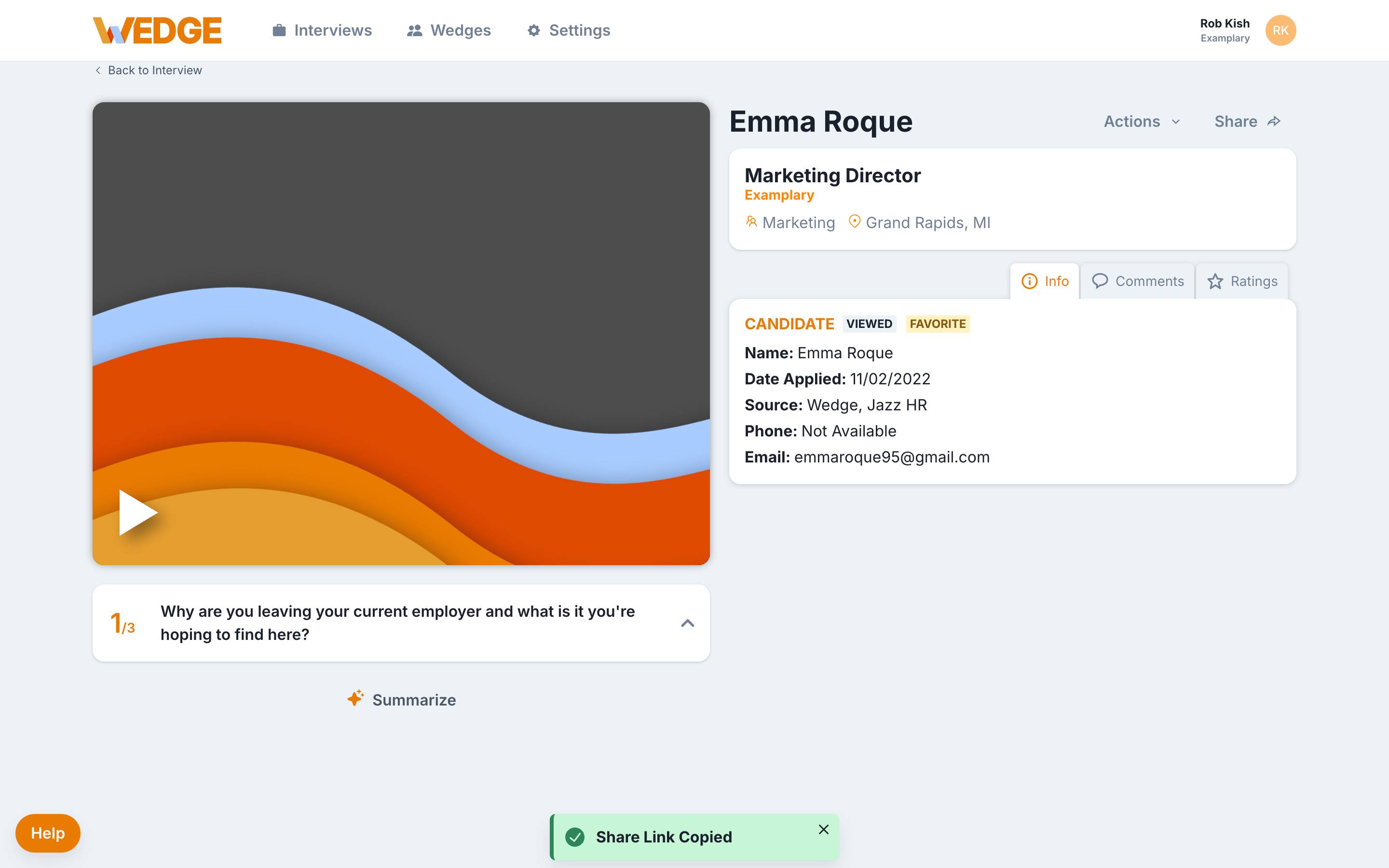Collapse the question 1/3 panel
The height and width of the screenshot is (868, 1389).
pyautogui.click(x=687, y=623)
